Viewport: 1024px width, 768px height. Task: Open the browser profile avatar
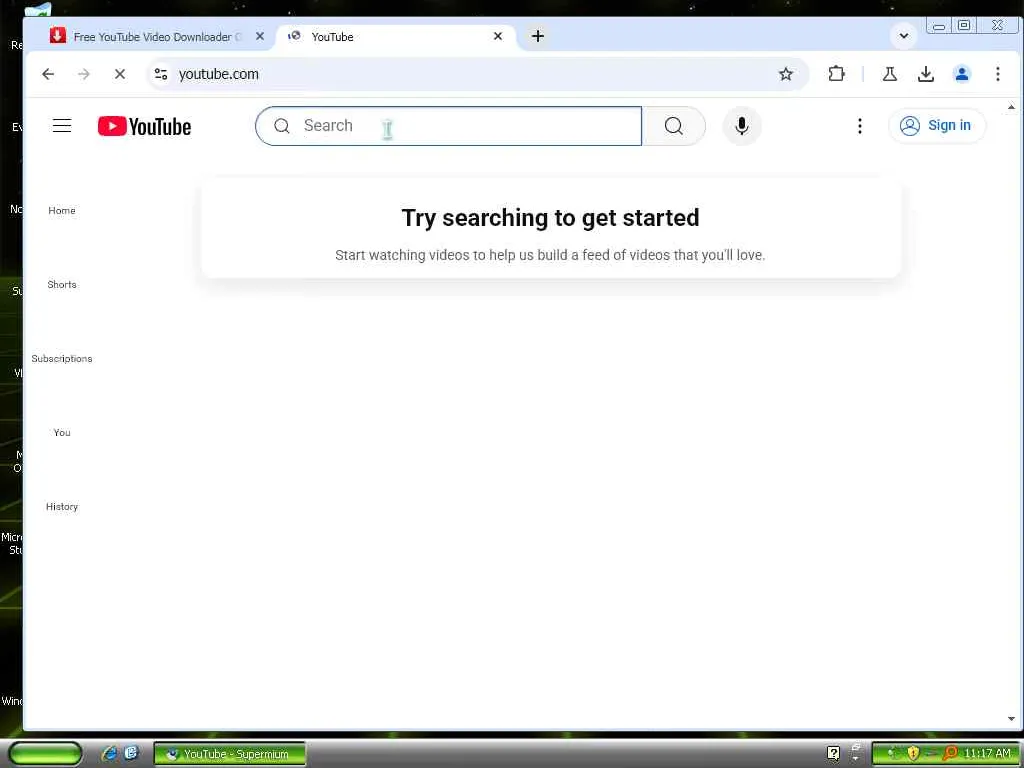pyautogui.click(x=962, y=74)
